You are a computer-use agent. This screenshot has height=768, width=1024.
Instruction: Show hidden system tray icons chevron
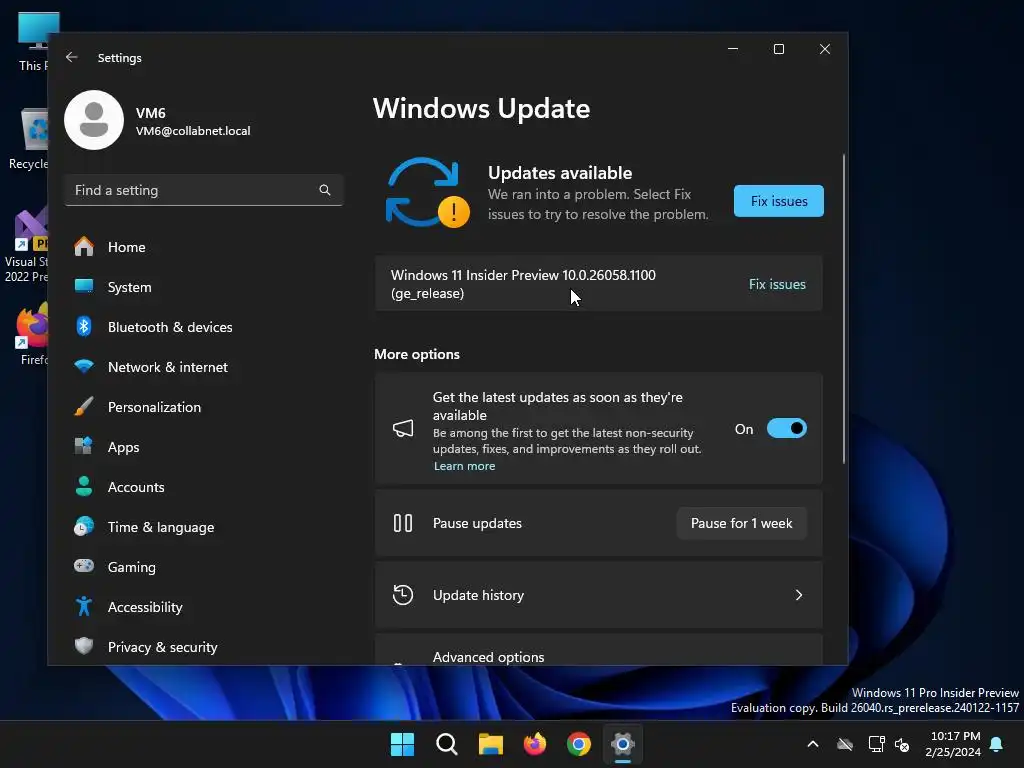(813, 744)
